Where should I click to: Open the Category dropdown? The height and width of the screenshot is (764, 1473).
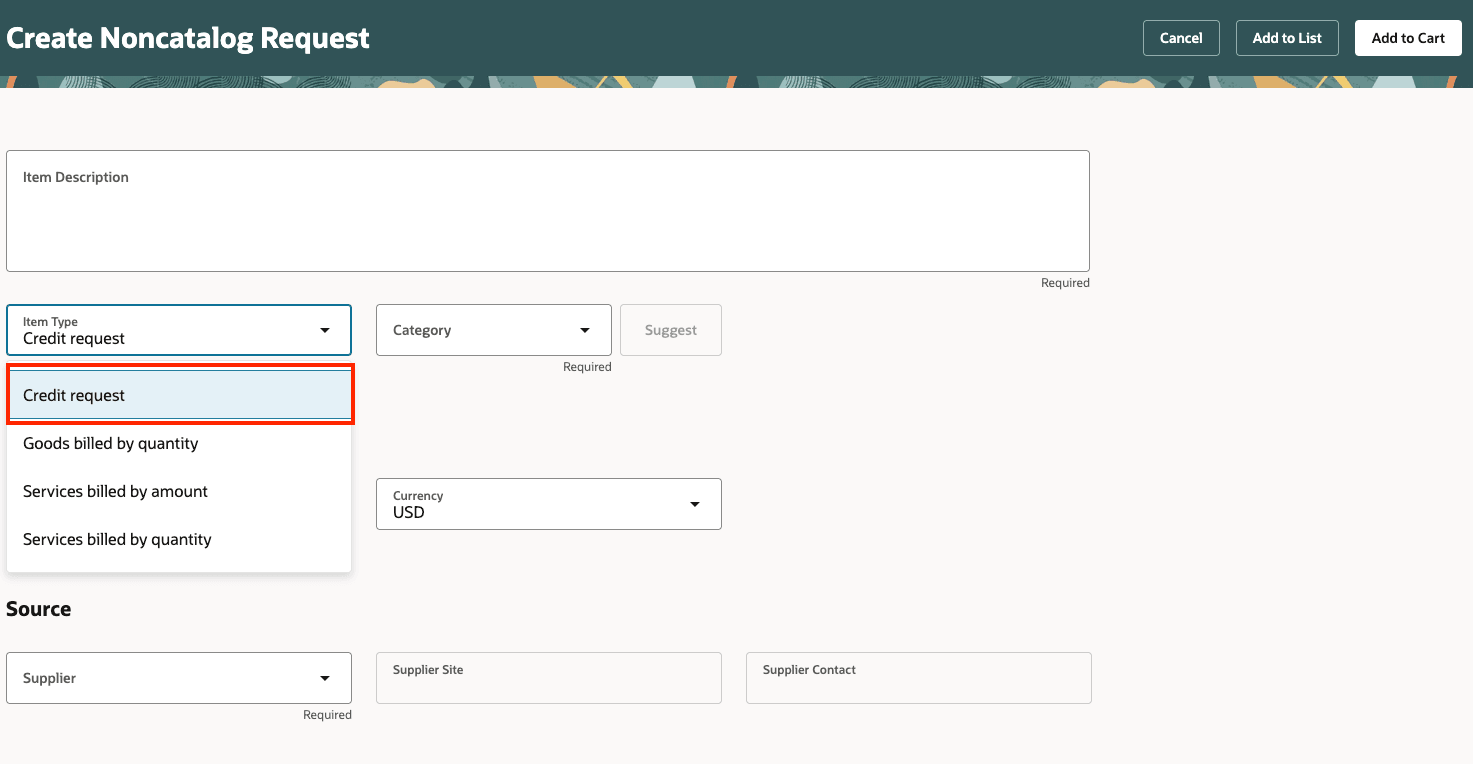(x=493, y=329)
